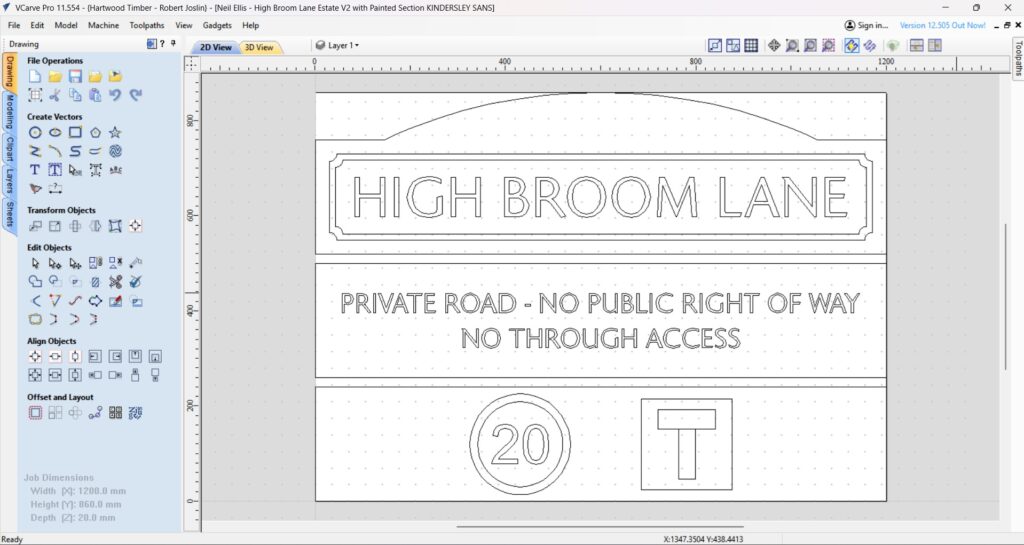Viewport: 1024px width, 545px height.
Task: Click the Undo arrow icon
Action: coord(115,95)
